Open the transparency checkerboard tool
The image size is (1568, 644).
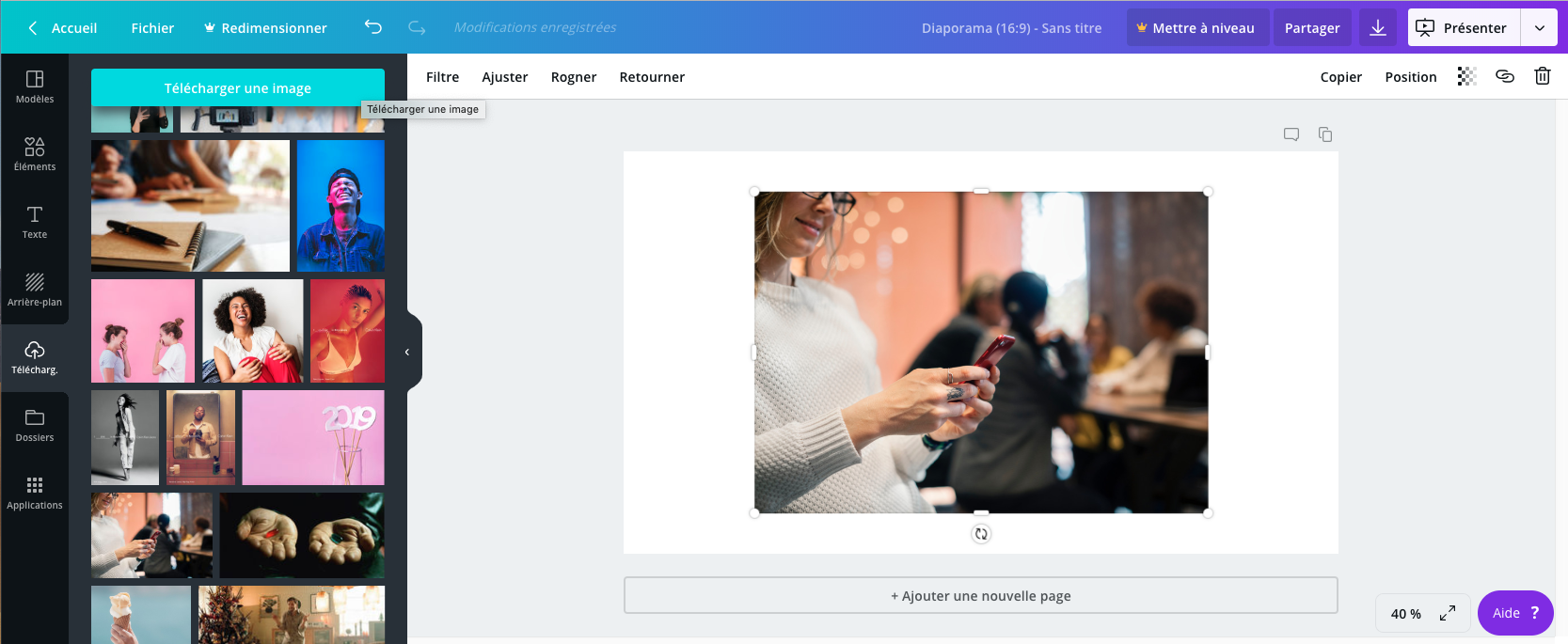click(1466, 76)
